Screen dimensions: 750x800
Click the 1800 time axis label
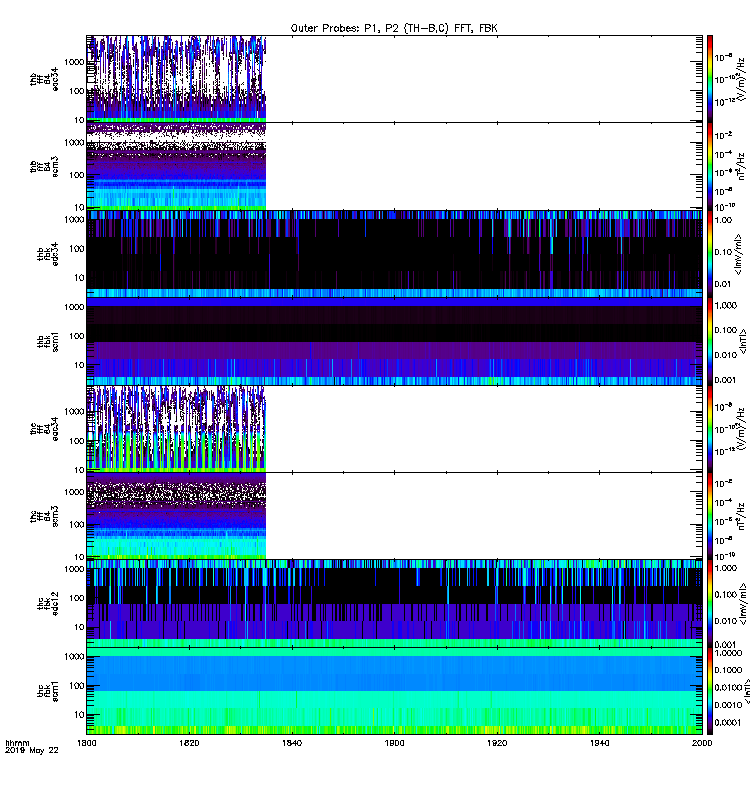point(86,743)
